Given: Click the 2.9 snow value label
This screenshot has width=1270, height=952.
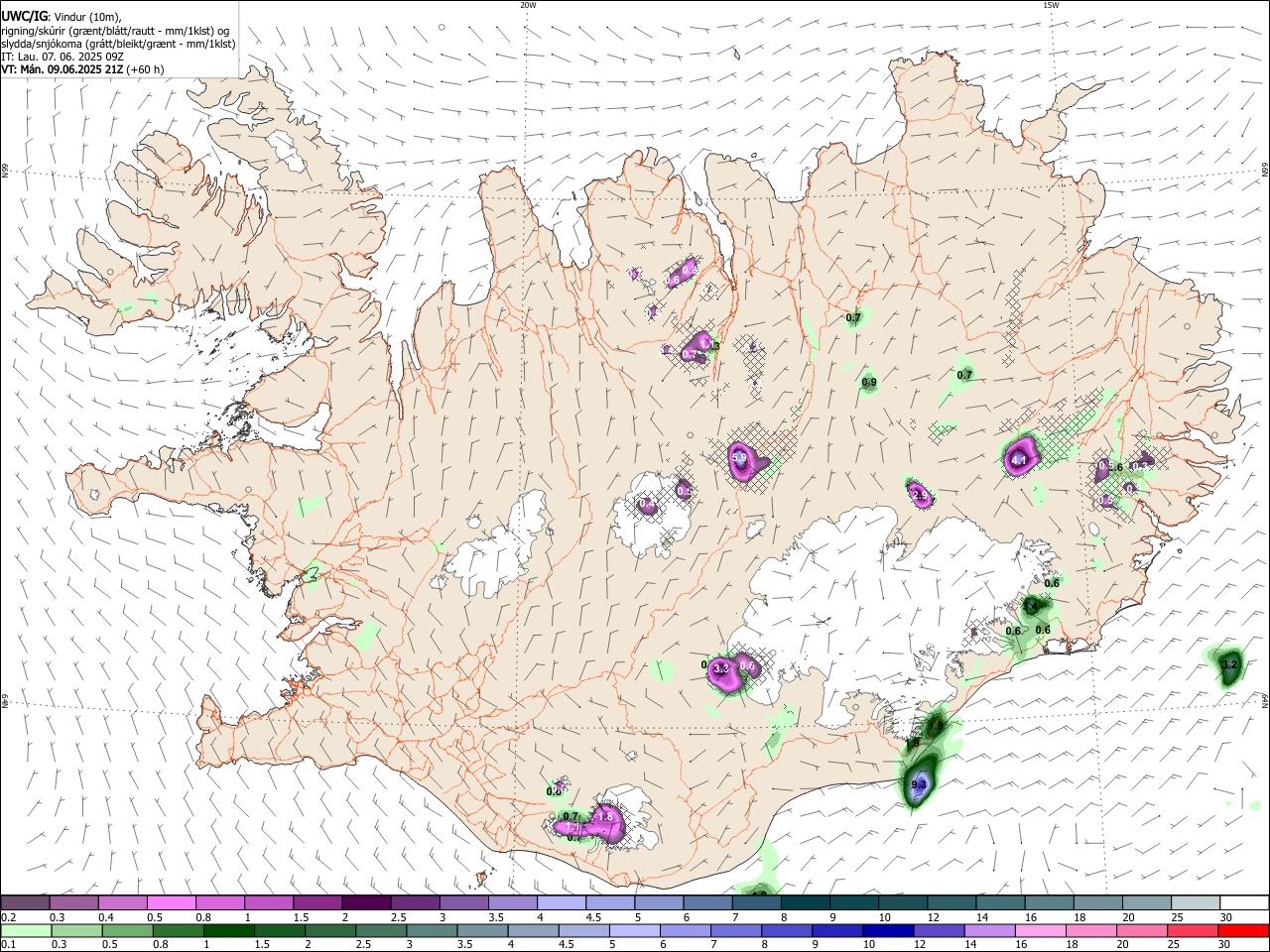Looking at the screenshot, I should [919, 496].
